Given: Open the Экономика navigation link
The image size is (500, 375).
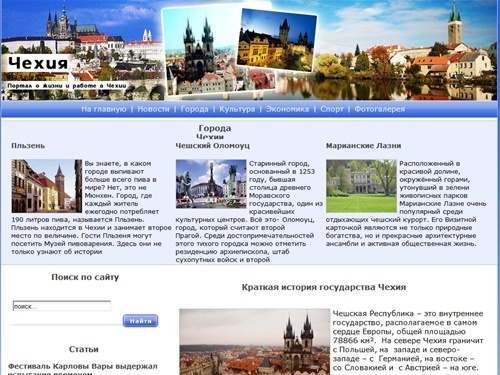Looking at the screenshot, I should [287, 109].
